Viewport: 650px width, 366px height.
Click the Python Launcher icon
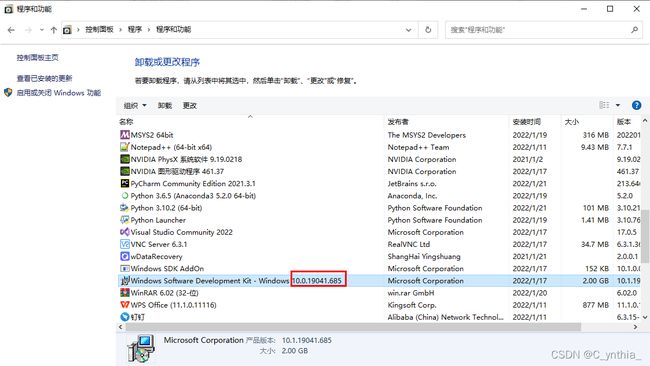[124, 220]
